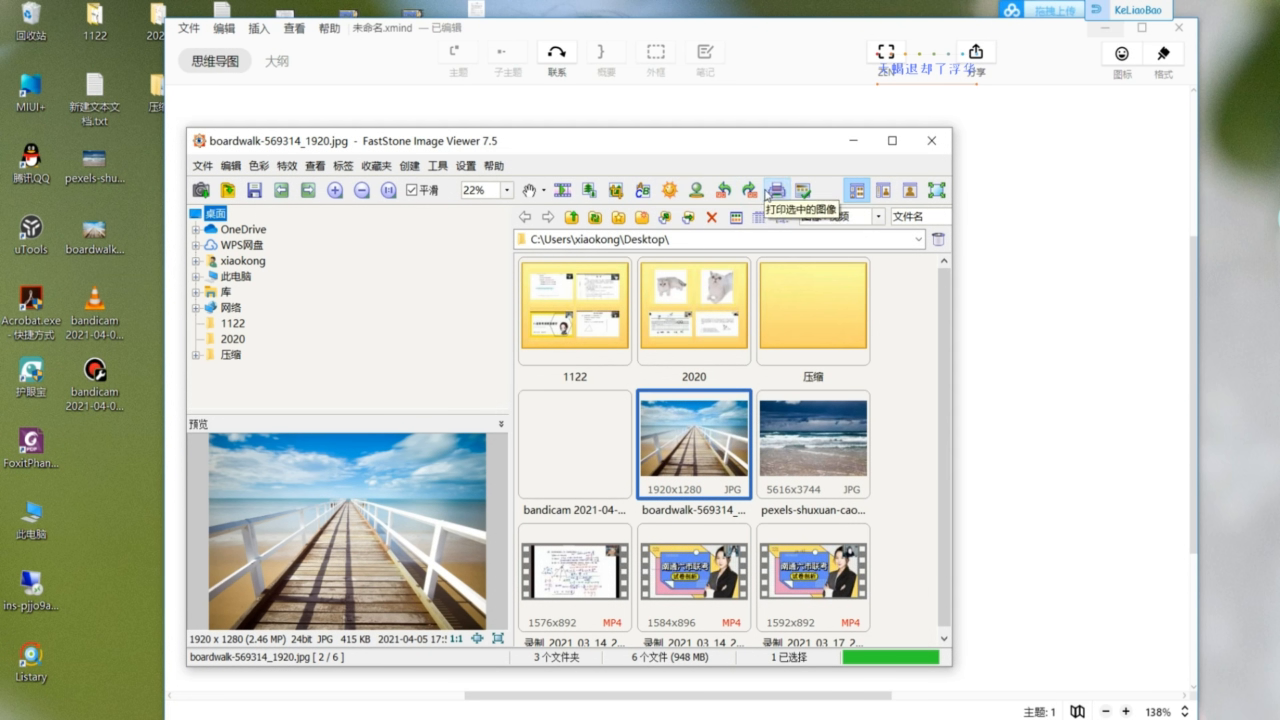Click the 图标 button in XMind
Screen dimensions: 1280x720
(x=1122, y=60)
